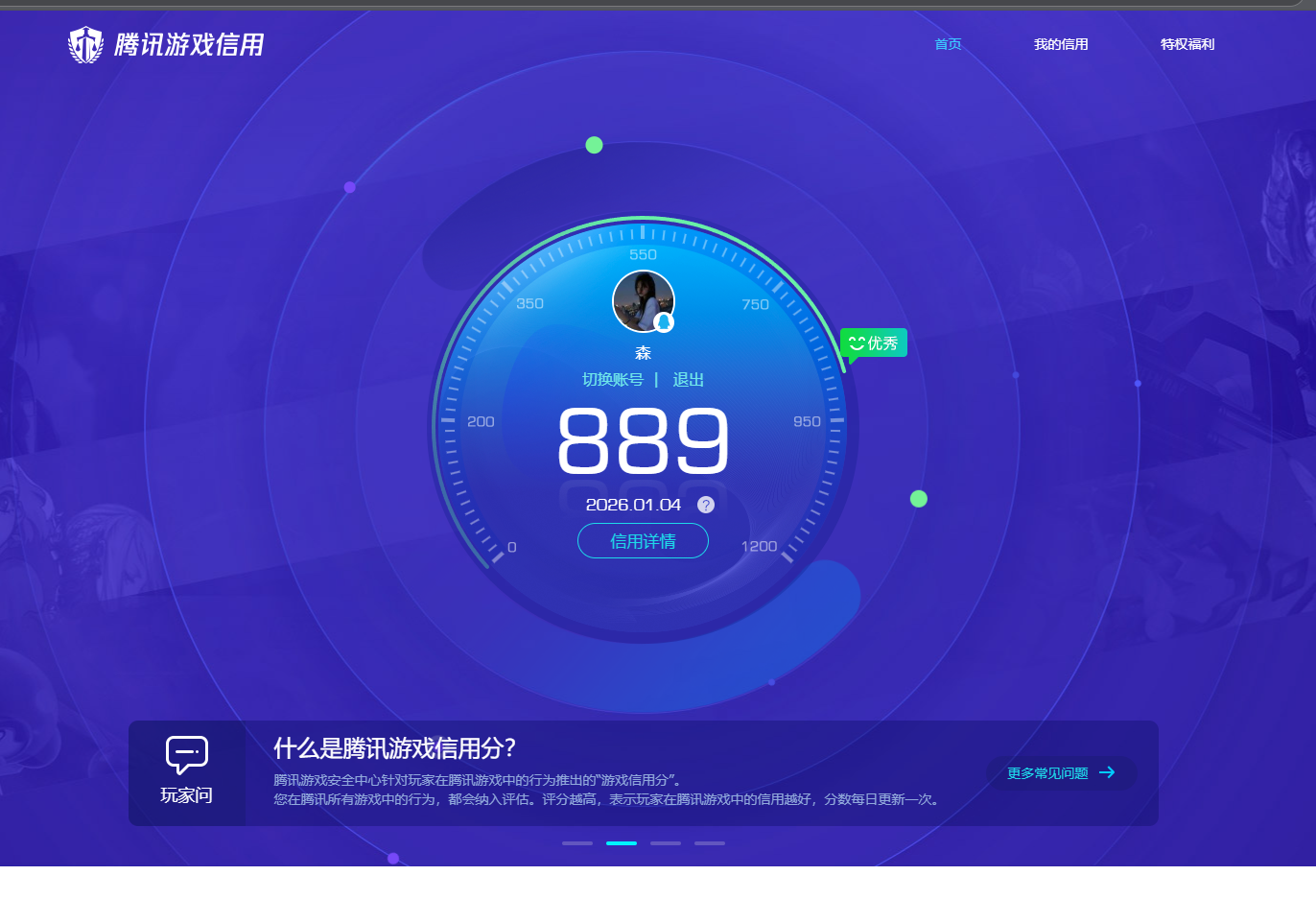Open the 特权福利 page
The width and height of the screenshot is (1316, 899).
(x=1188, y=44)
